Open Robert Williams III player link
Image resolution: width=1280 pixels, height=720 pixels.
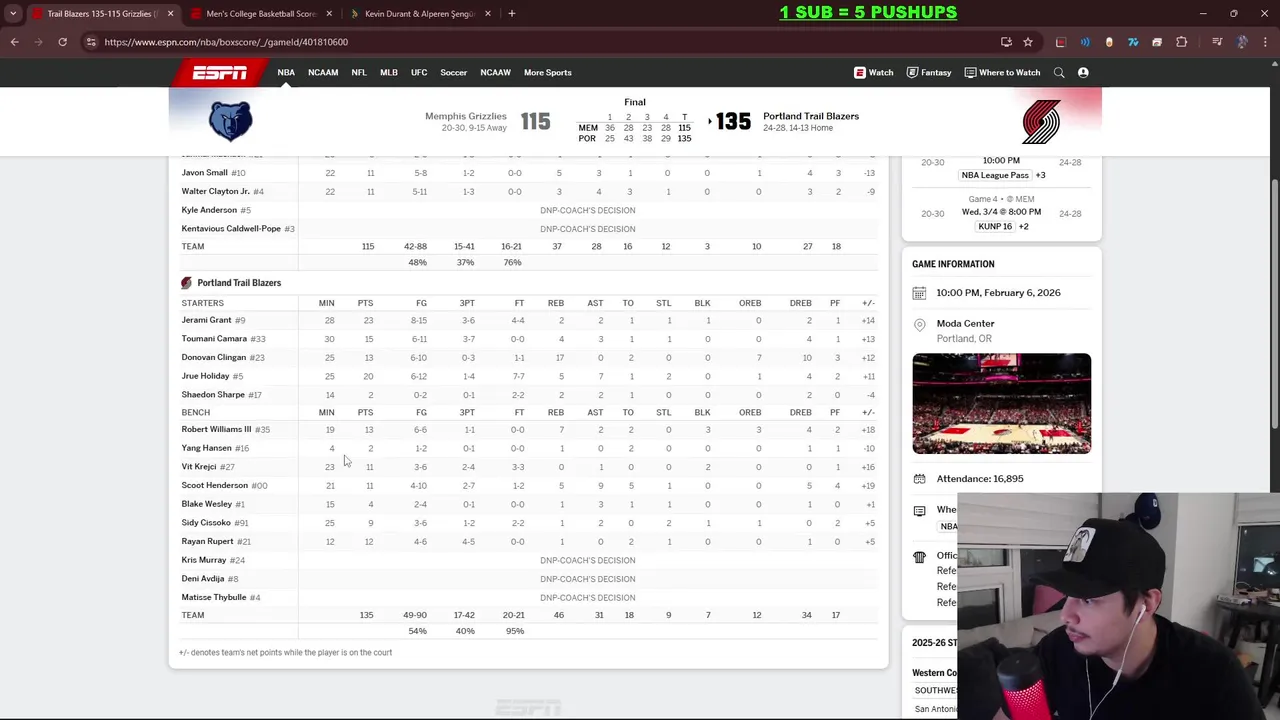click(216, 429)
